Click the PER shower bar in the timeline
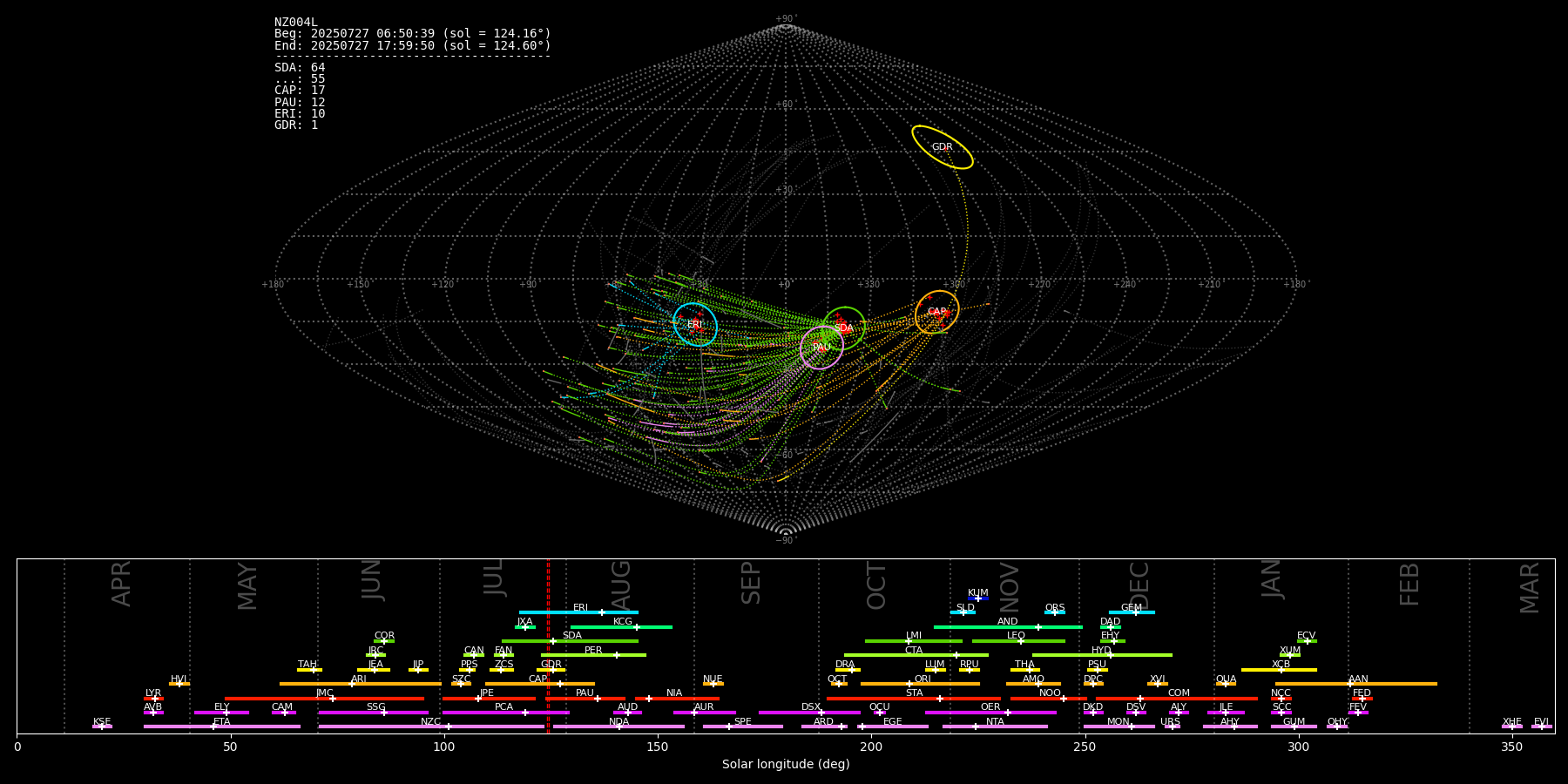This screenshot has width=1568, height=784. click(593, 655)
